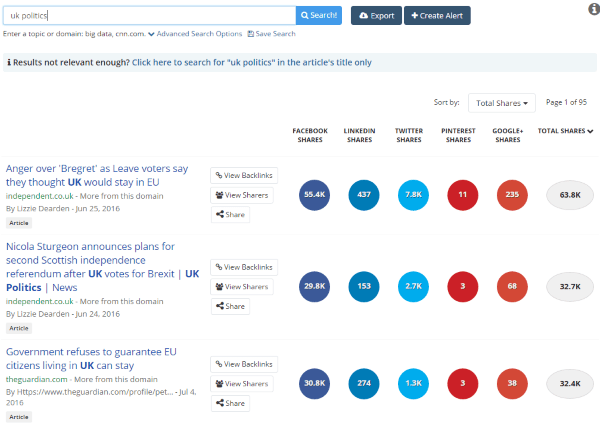View Sharers for the 'Bregret' article
Image resolution: width=600 pixels, height=428 pixels.
pyautogui.click(x=242, y=195)
